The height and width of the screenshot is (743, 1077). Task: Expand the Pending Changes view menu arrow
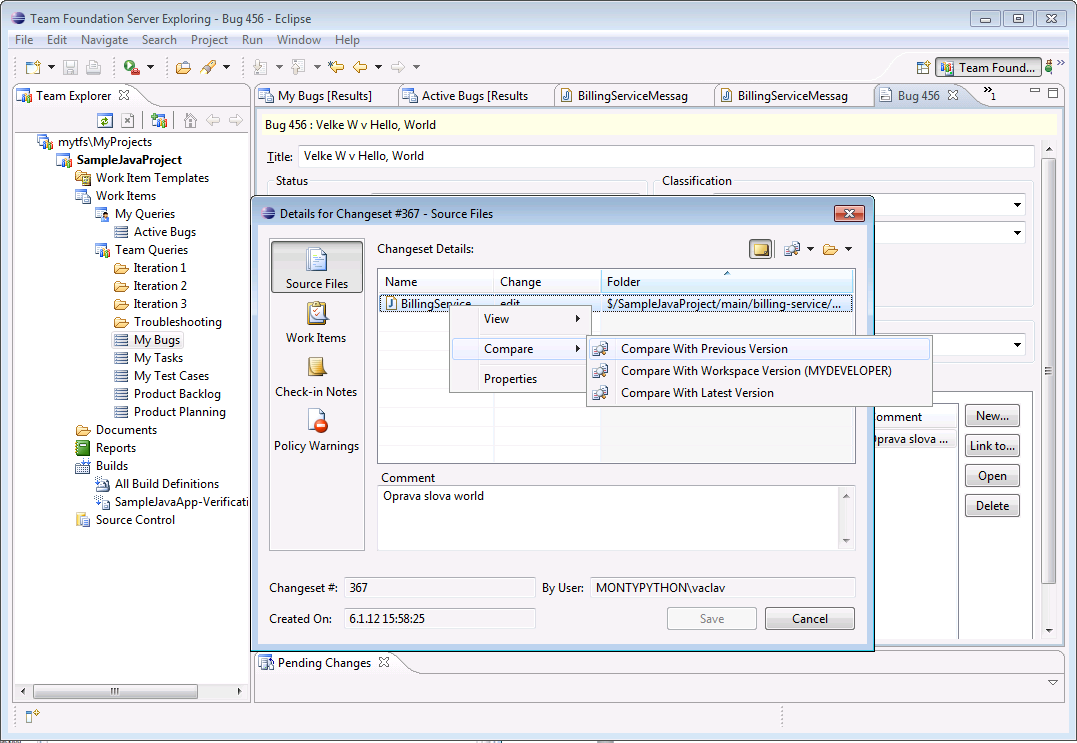pos(1052,682)
